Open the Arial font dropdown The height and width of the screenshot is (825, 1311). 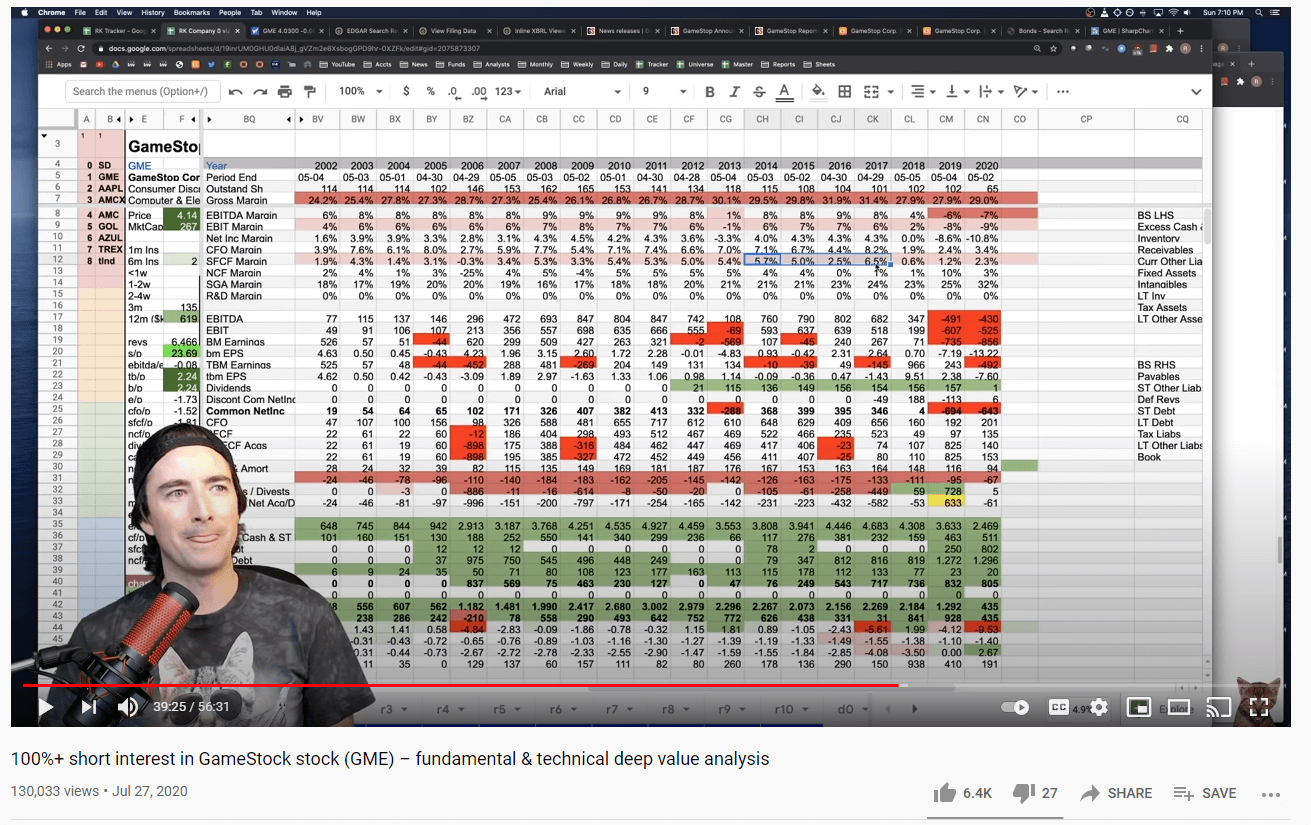[x=581, y=91]
